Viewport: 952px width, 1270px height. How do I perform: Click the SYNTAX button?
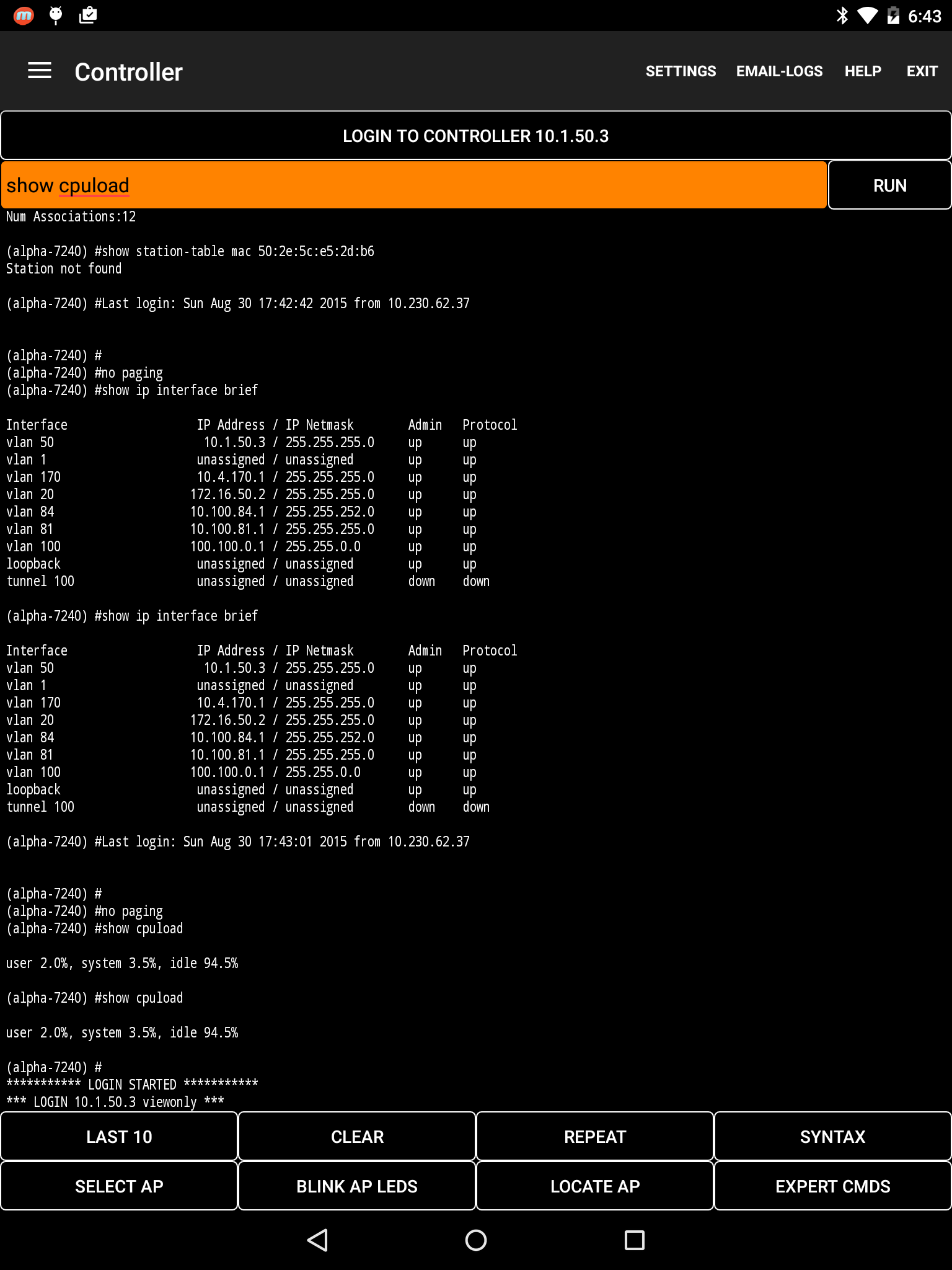coord(833,1137)
